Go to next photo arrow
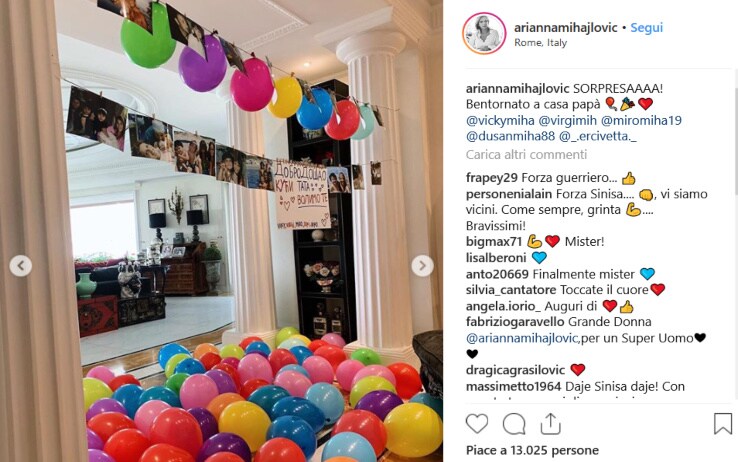The image size is (738, 462). [422, 266]
